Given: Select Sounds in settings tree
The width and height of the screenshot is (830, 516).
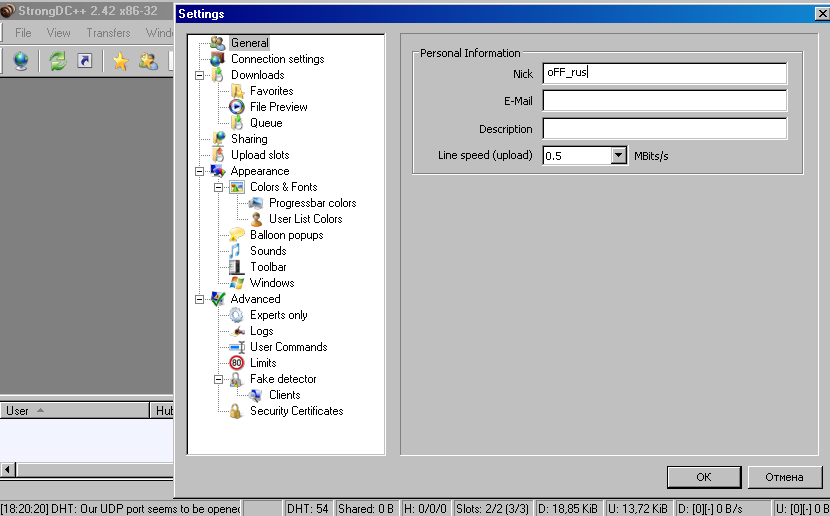Looking at the screenshot, I should pyautogui.click(x=268, y=251).
